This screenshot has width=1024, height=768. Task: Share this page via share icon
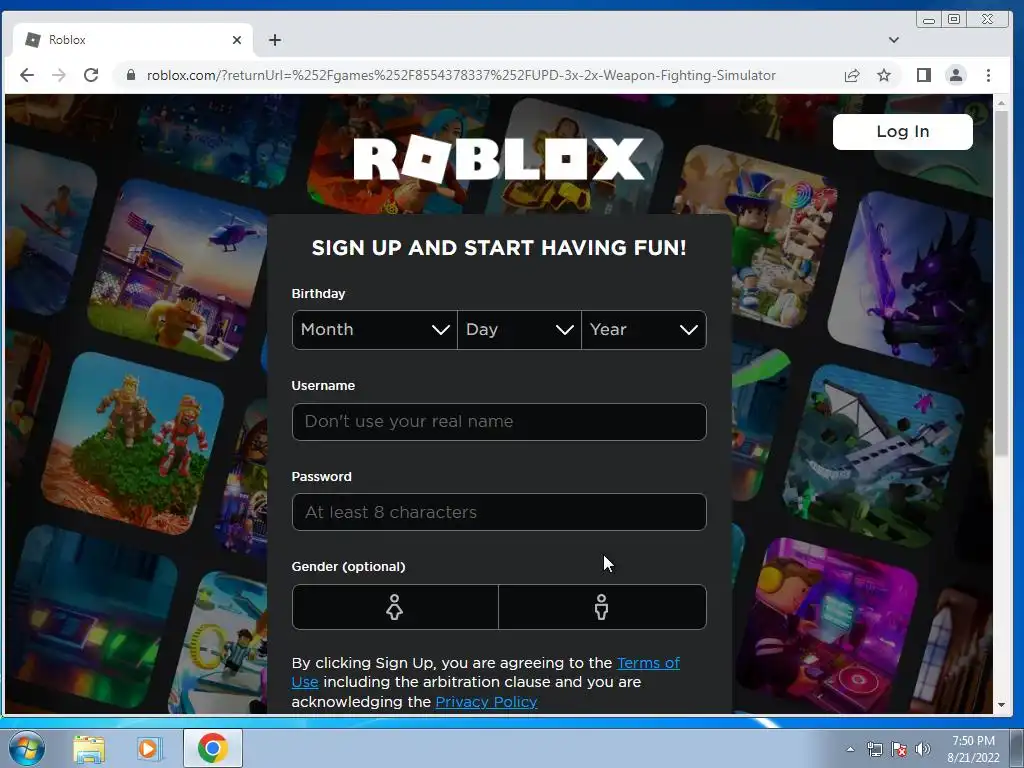(852, 75)
